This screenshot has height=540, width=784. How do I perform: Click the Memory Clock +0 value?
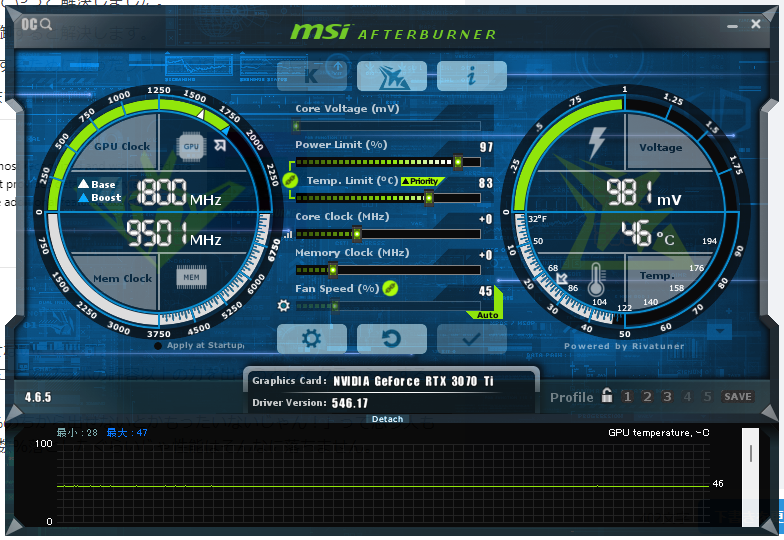pos(486,255)
